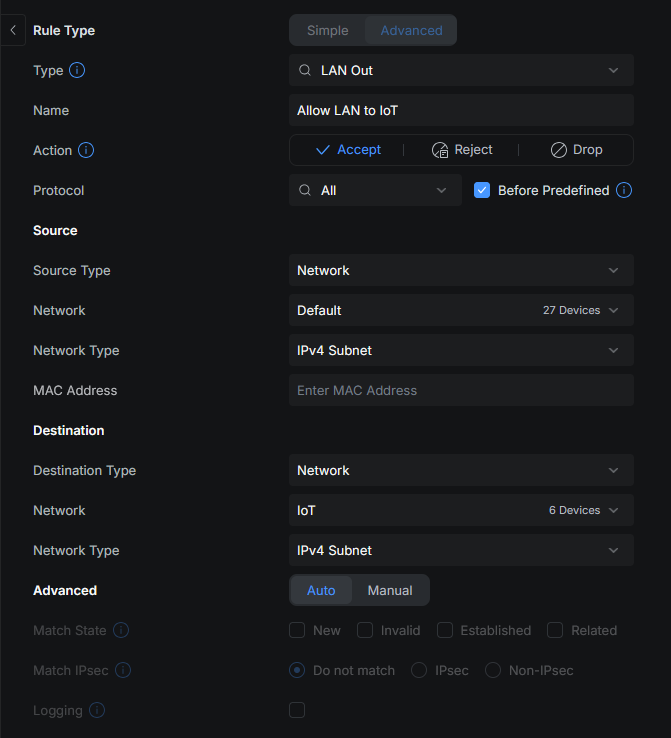671x738 pixels.
Task: Uncheck the Before Predefined checkbox
Action: (482, 190)
